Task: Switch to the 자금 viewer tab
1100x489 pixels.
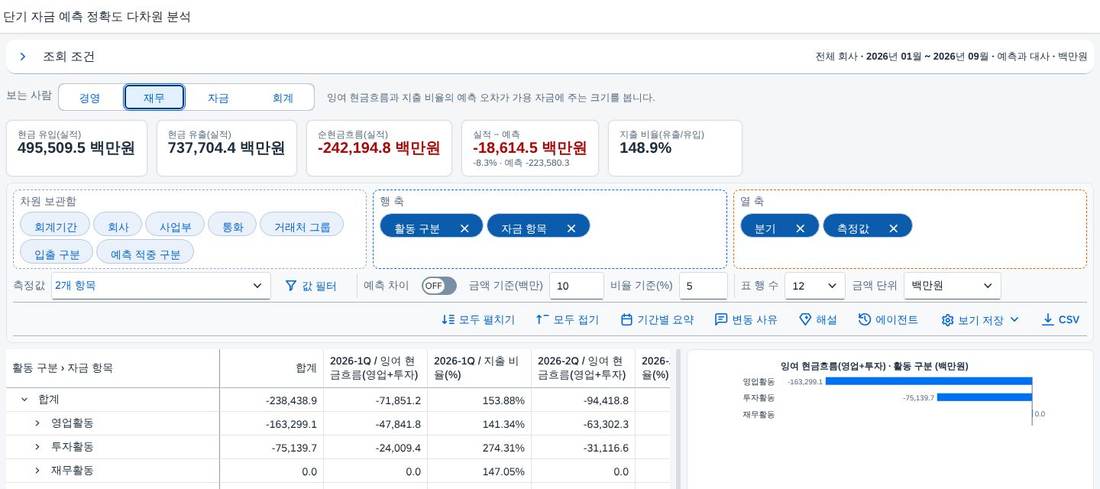Action: (218, 98)
